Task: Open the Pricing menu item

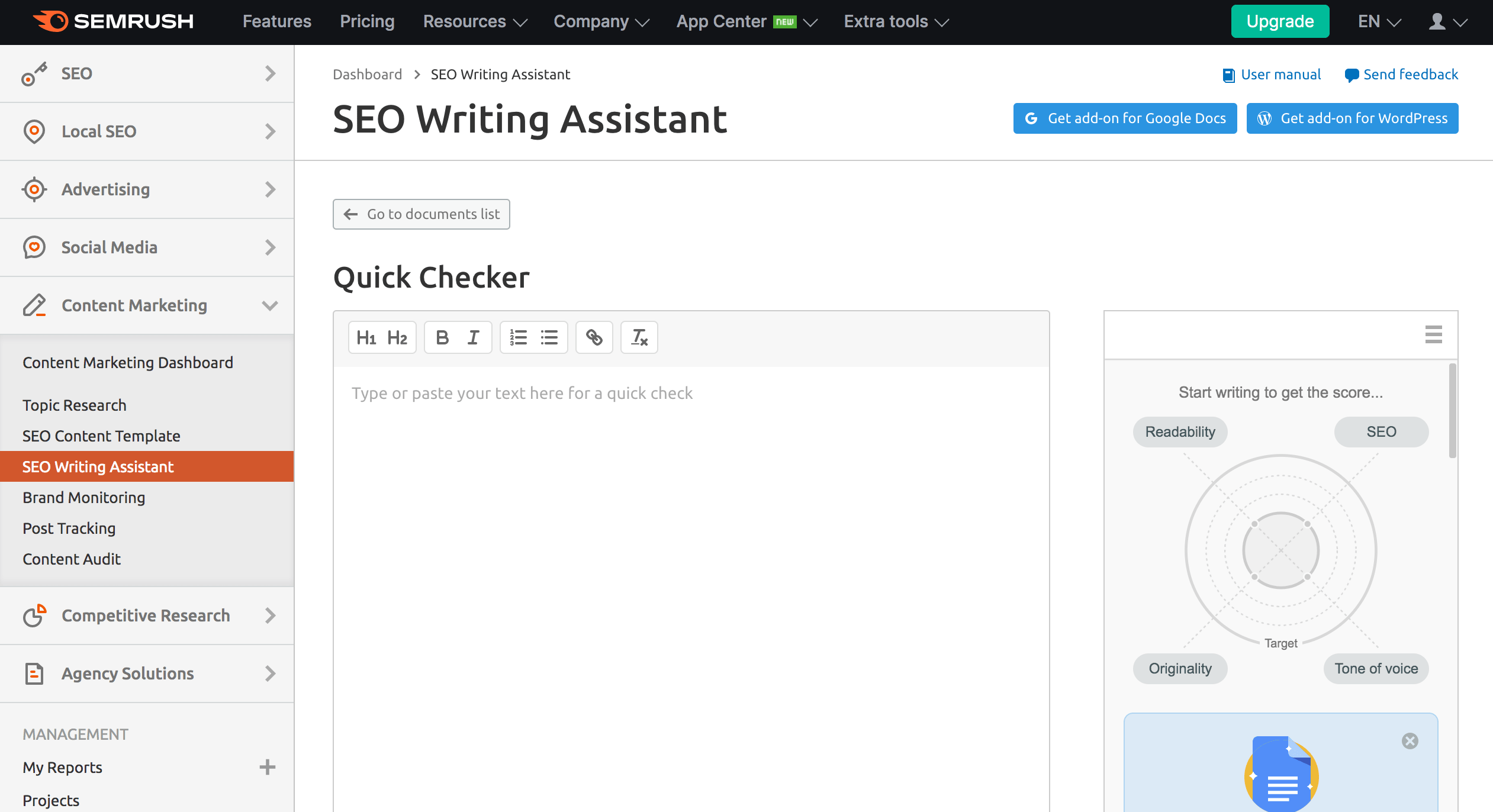Action: point(367,22)
